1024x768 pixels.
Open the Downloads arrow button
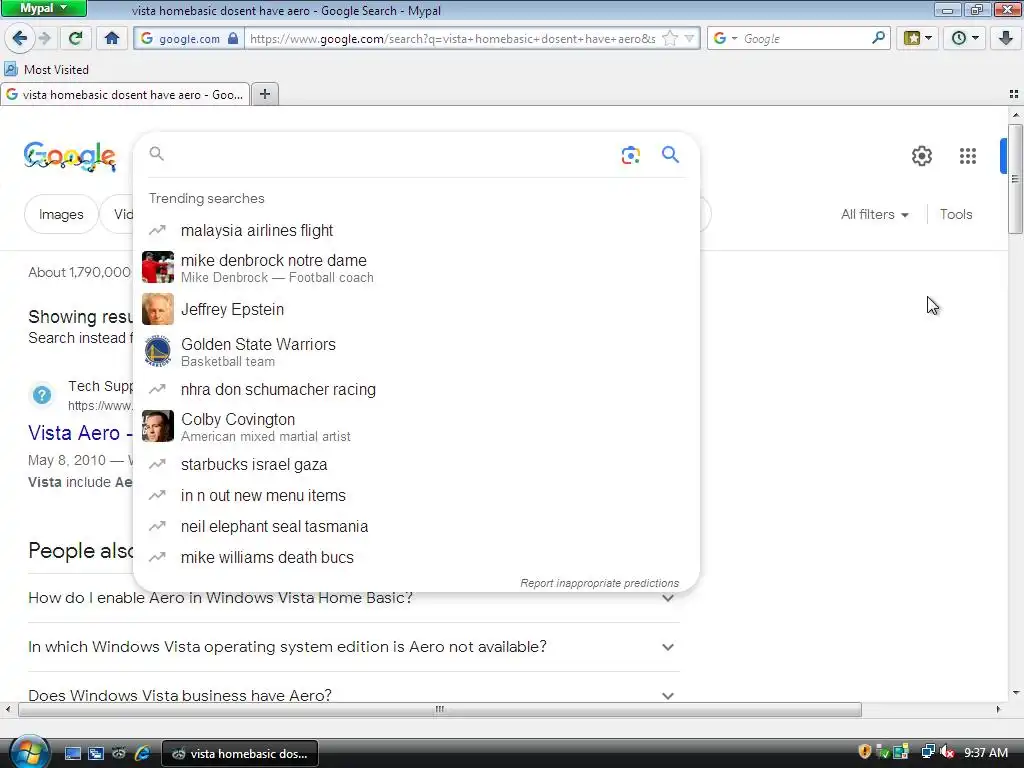(1006, 39)
